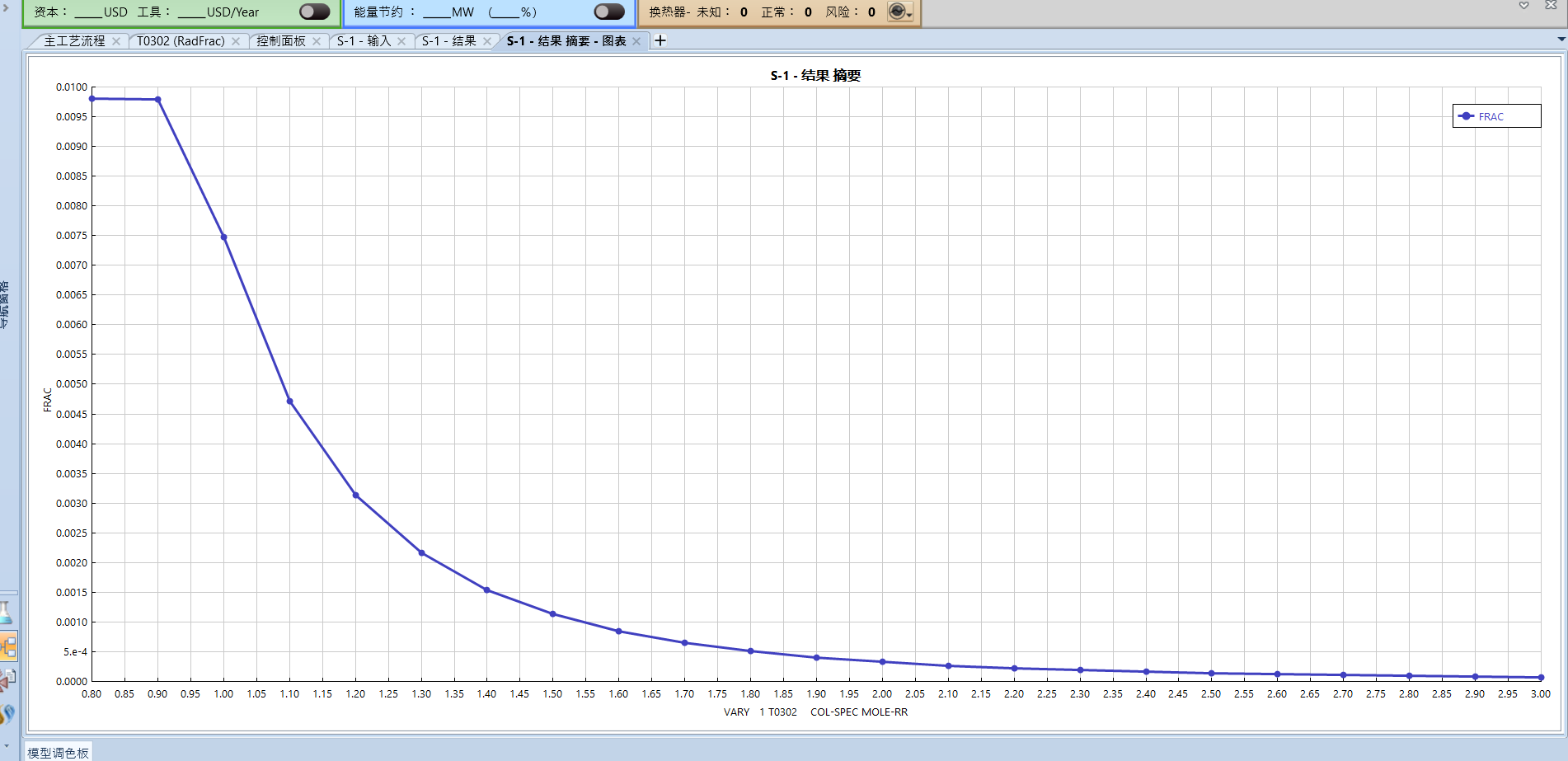The width and height of the screenshot is (1568, 761).
Task: Open the heat exchanger analysis options icon
Action: 899,12
